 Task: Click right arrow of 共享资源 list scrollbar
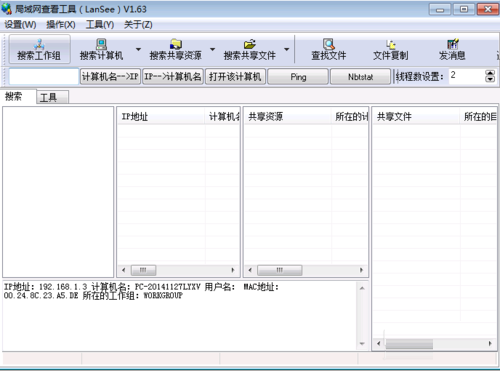[361, 270]
